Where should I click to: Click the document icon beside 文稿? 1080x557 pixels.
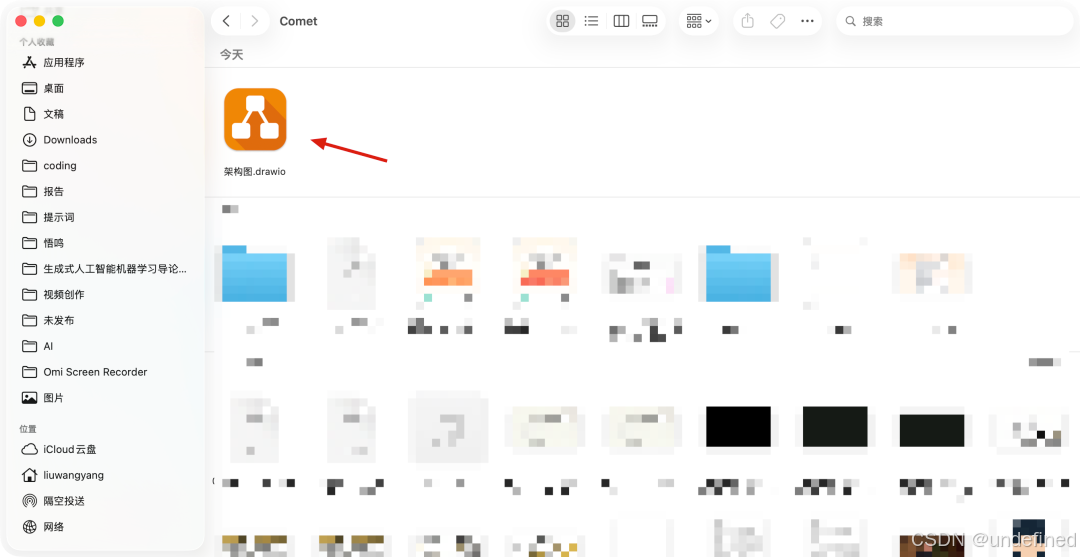30,114
